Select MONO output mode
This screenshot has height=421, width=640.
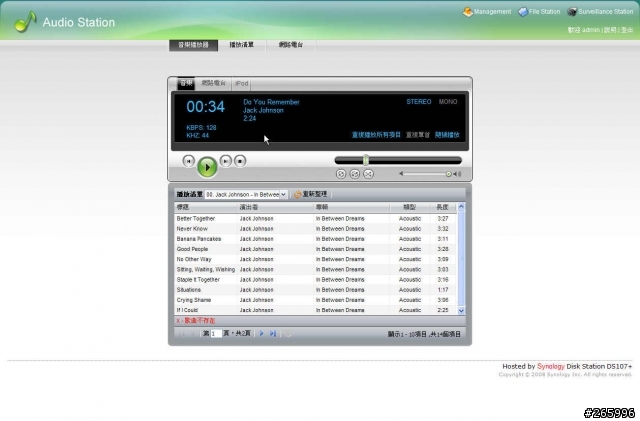tap(448, 102)
